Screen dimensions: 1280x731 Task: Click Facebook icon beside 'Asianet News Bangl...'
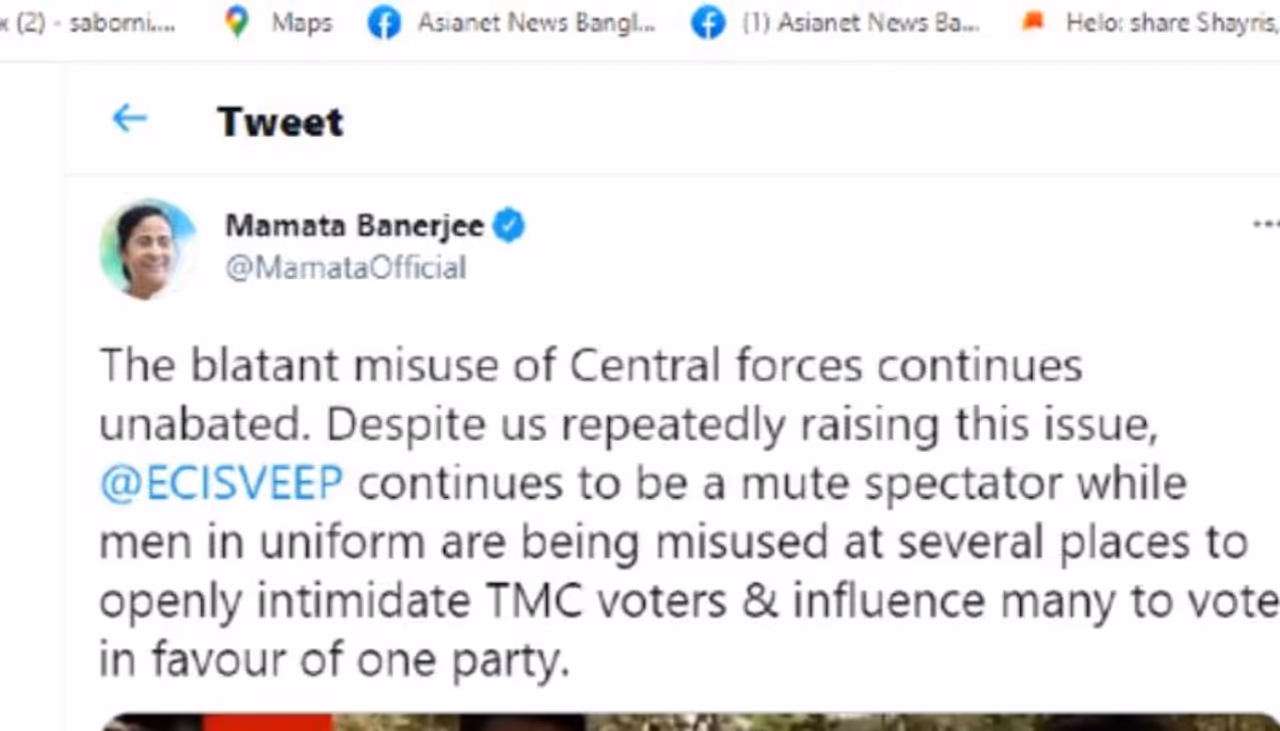[384, 22]
